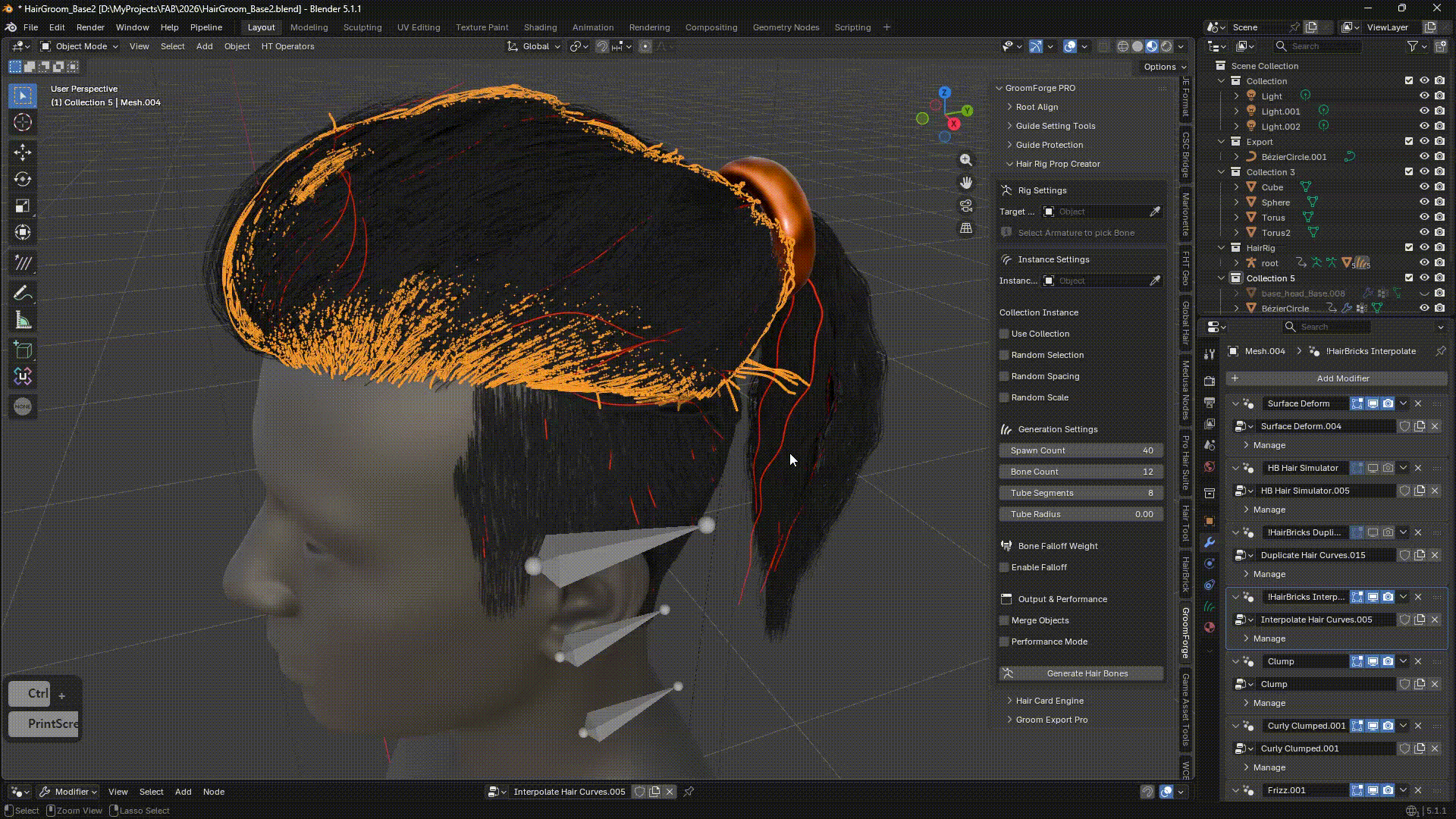
Task: Click the Target Object field
Action: click(1094, 212)
